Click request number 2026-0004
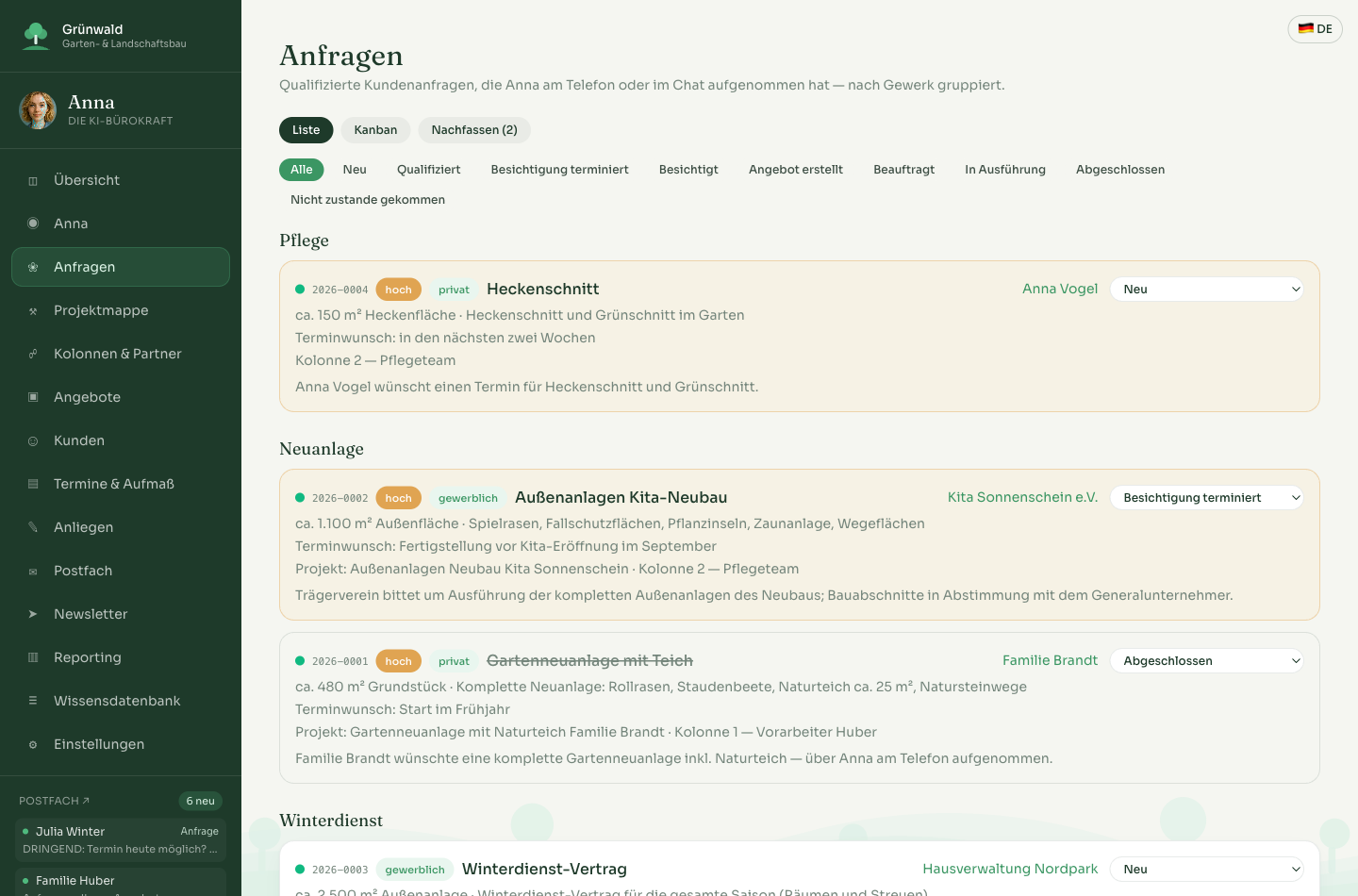Viewport: 1358px width, 896px height. point(340,290)
